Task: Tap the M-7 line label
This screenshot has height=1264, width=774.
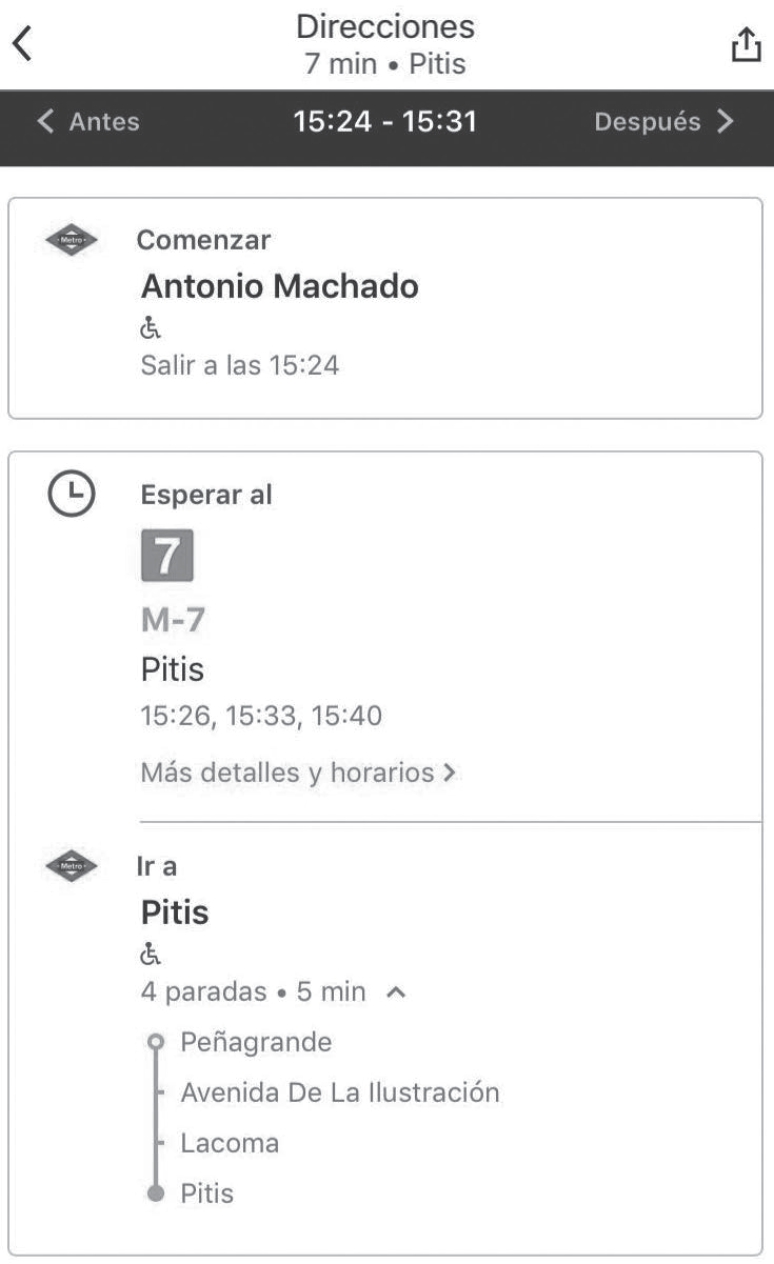Action: [173, 620]
